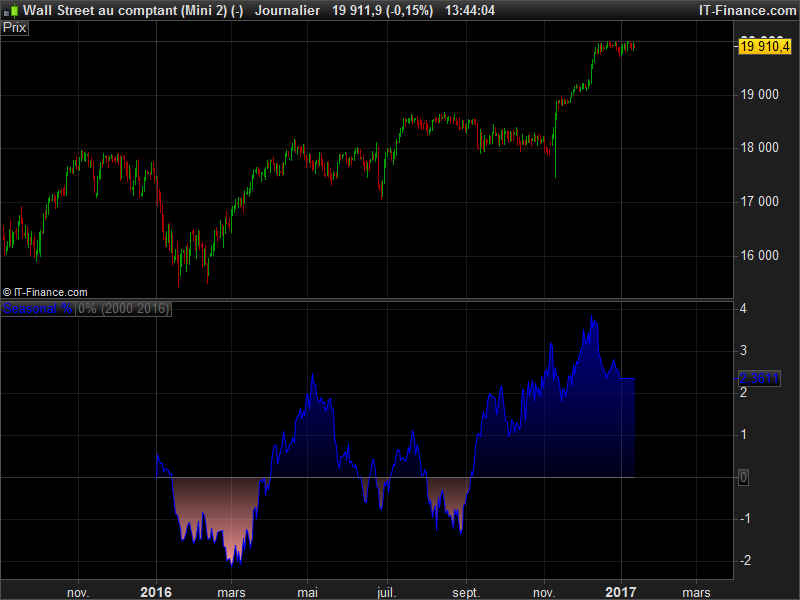800x600 pixels.
Task: Click the 2017 year marker on time axis
Action: [x=620, y=592]
